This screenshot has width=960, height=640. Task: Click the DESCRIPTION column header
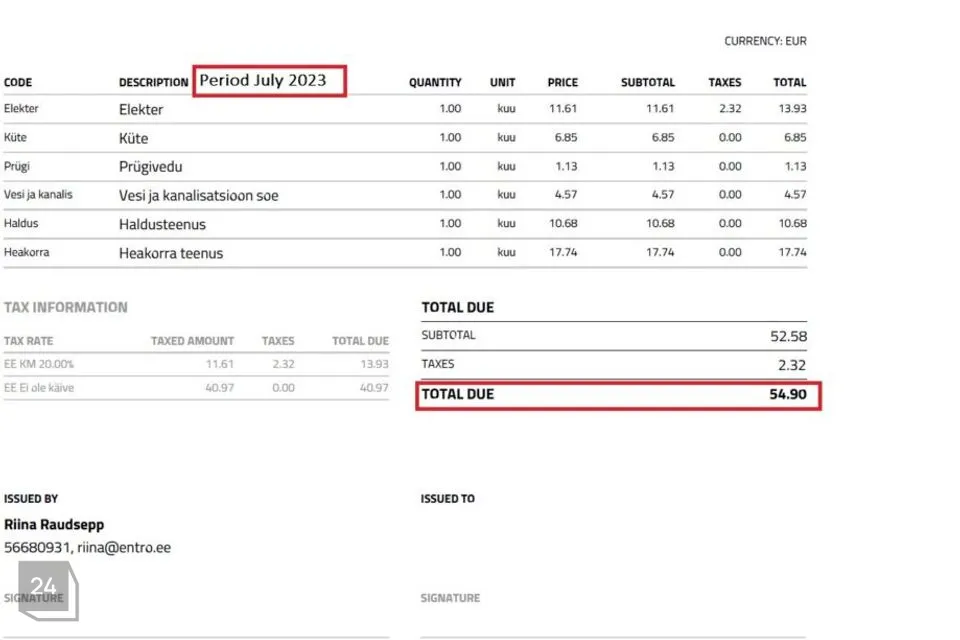153,83
